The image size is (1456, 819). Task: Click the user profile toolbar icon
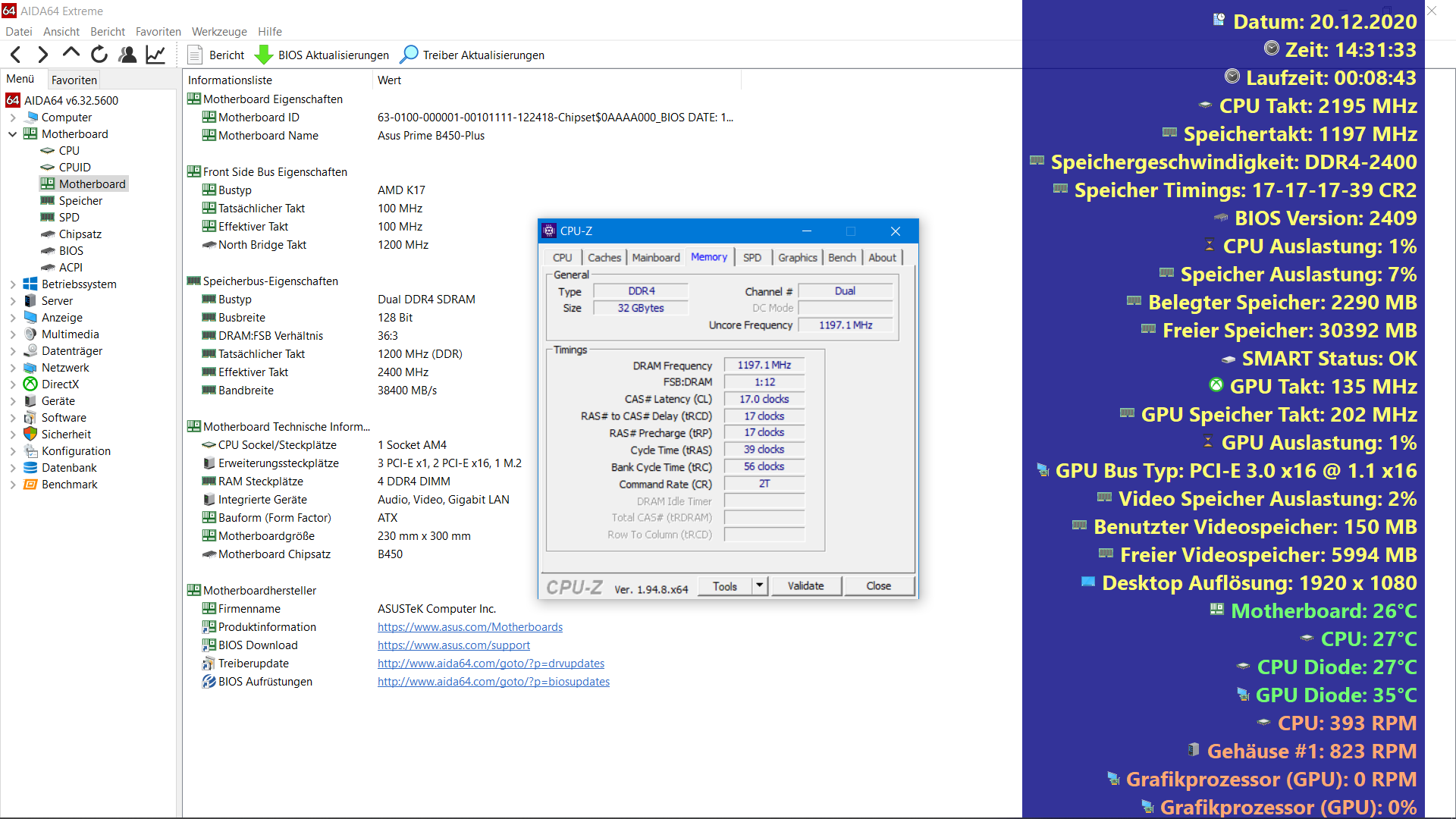[x=127, y=54]
